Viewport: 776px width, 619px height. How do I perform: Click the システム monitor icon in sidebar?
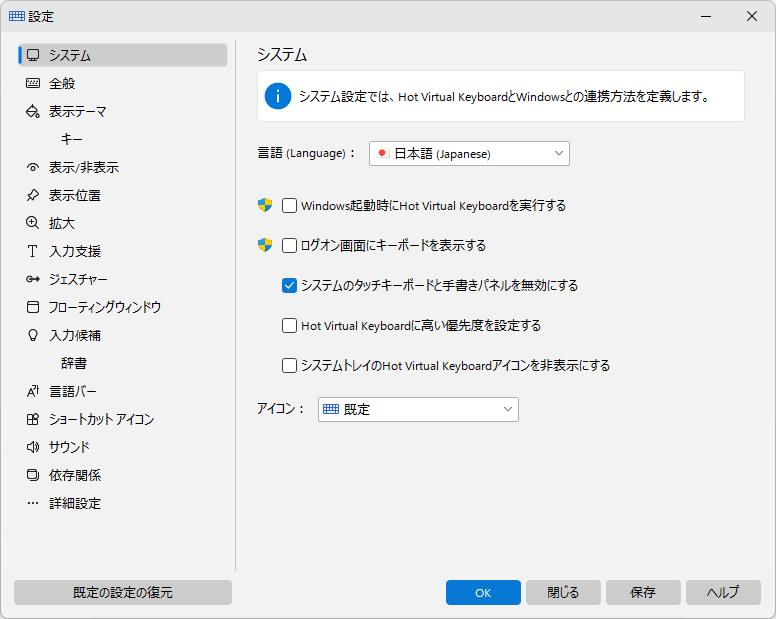coord(33,55)
